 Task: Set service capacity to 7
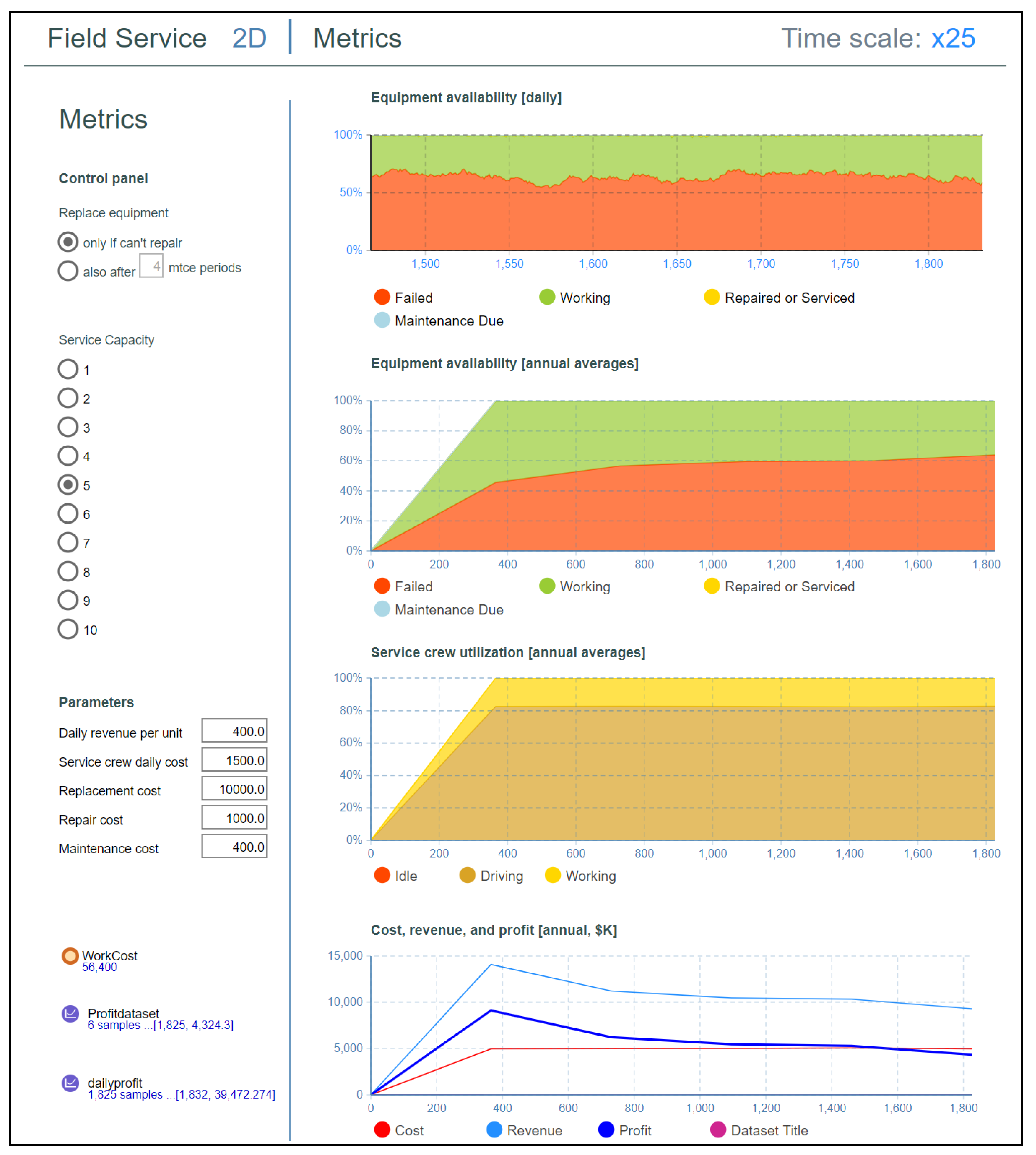(x=68, y=542)
